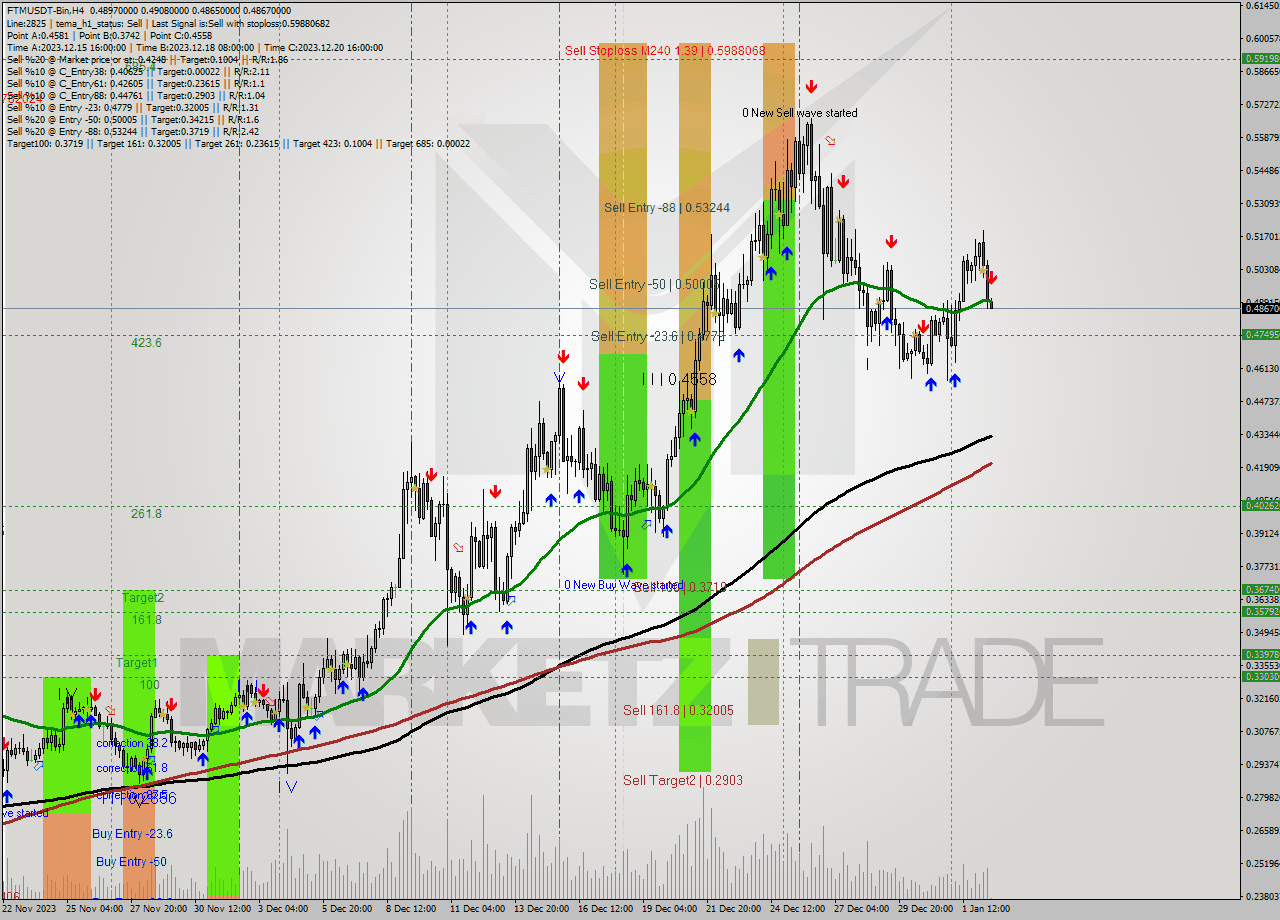The image size is (1280, 920).
Task: Click the '25 Nov 04:00' date axis label
Action: (94, 909)
